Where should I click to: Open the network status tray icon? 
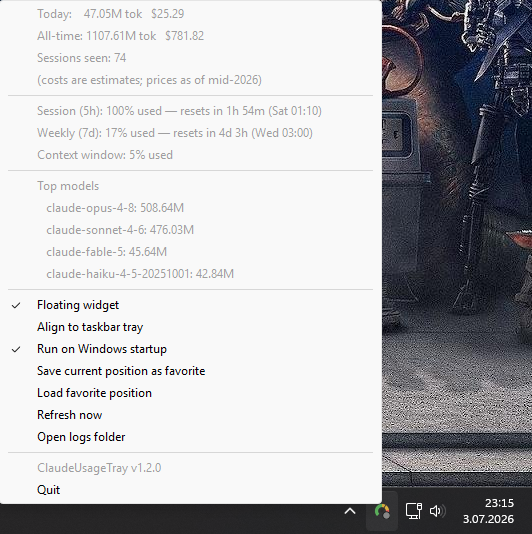pyautogui.click(x=413, y=511)
